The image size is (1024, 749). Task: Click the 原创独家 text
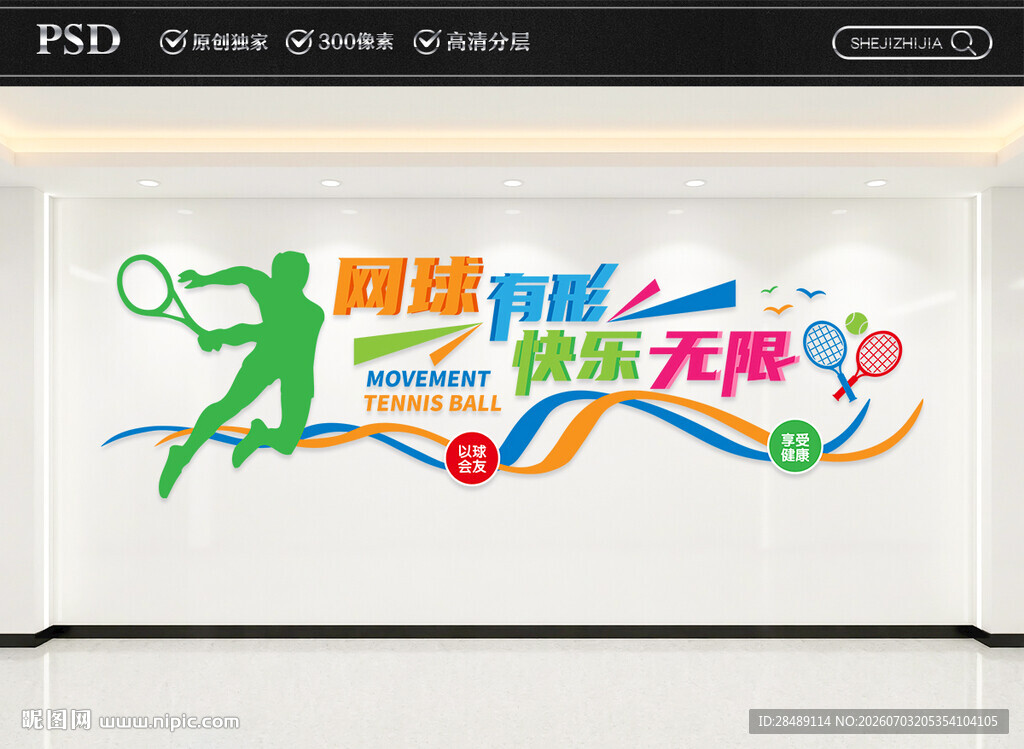point(230,42)
